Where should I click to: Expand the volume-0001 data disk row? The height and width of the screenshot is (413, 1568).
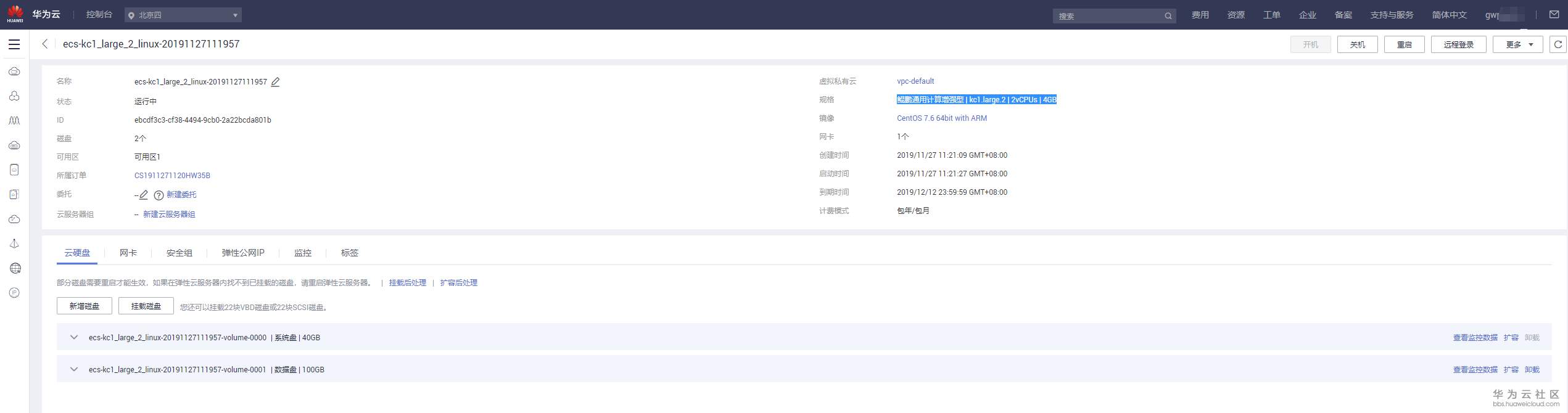click(74, 369)
